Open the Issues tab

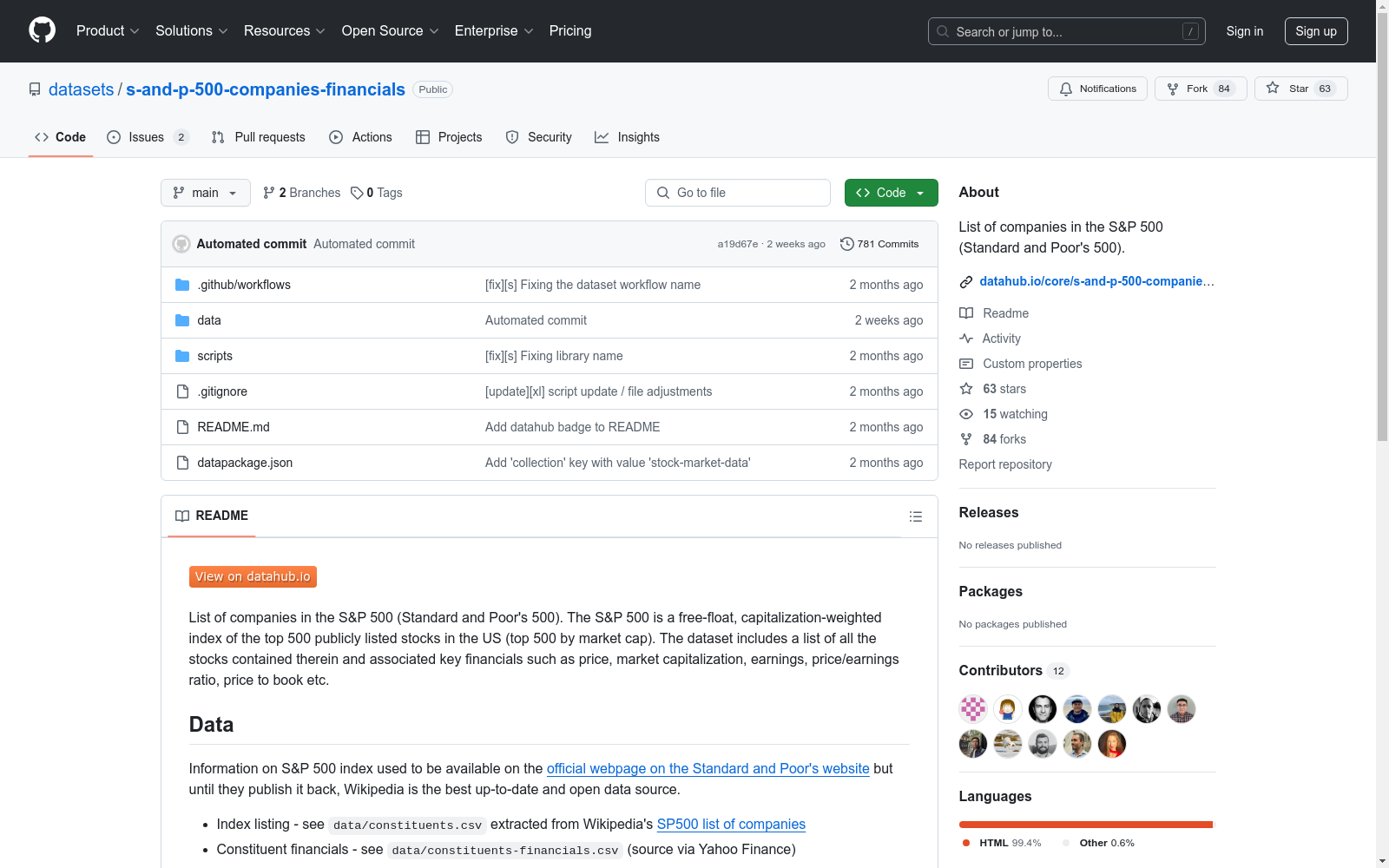click(x=148, y=137)
